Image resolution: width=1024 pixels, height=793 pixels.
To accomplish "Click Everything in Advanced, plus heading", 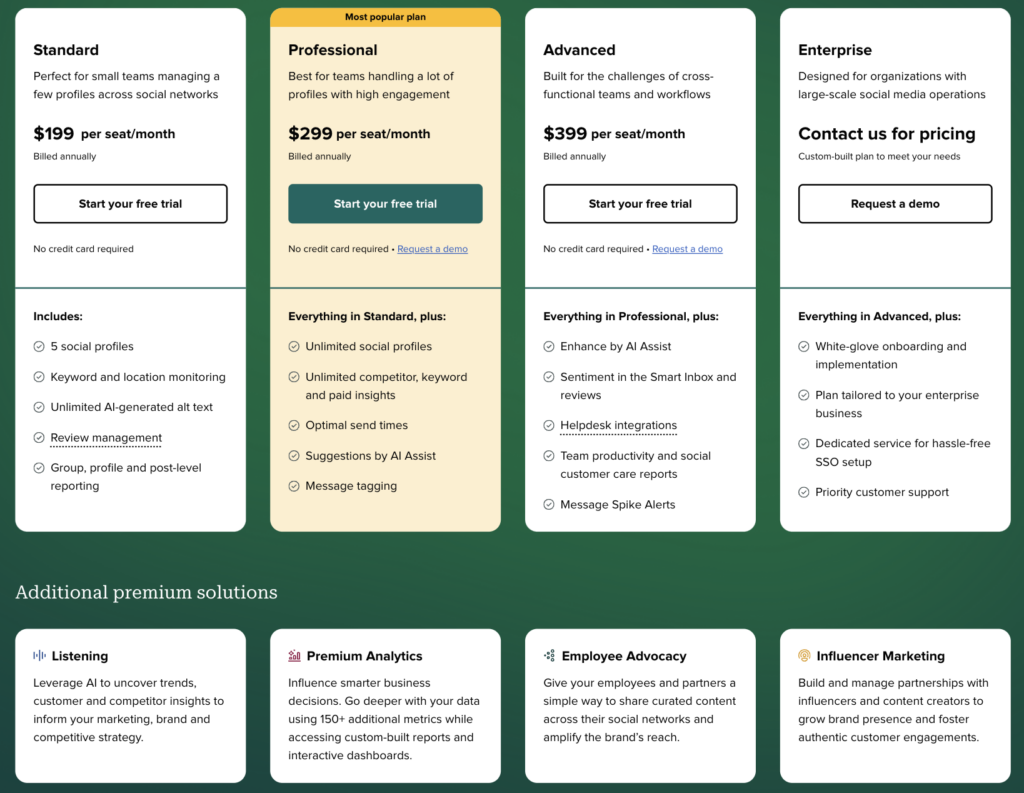I will click(879, 316).
